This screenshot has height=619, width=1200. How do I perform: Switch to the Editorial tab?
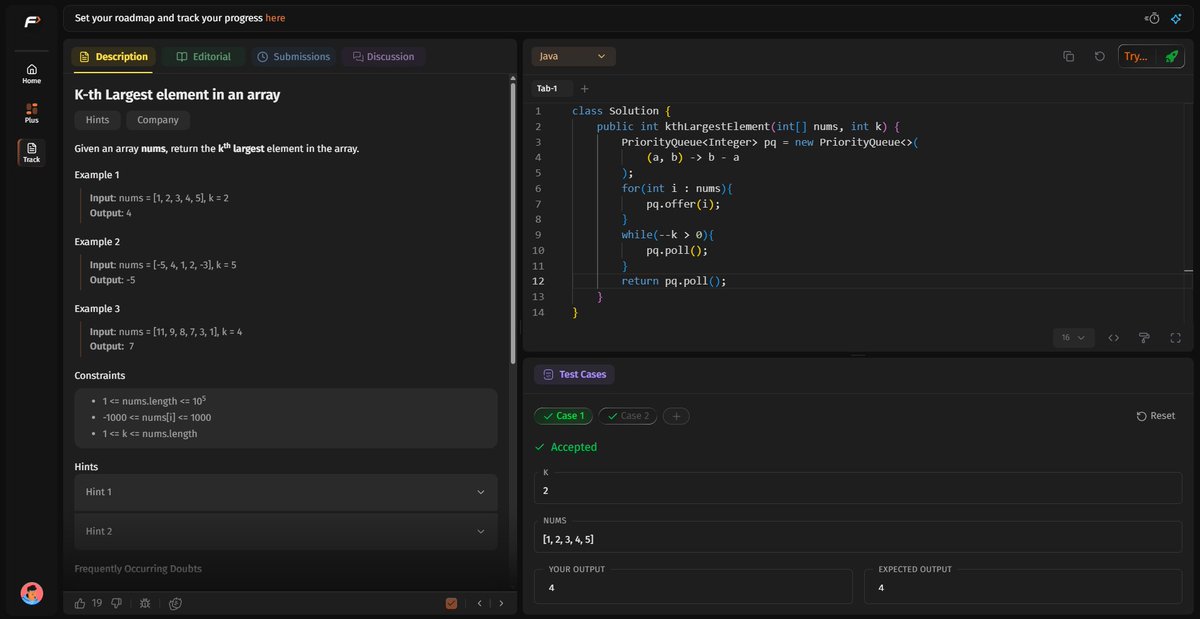(203, 57)
